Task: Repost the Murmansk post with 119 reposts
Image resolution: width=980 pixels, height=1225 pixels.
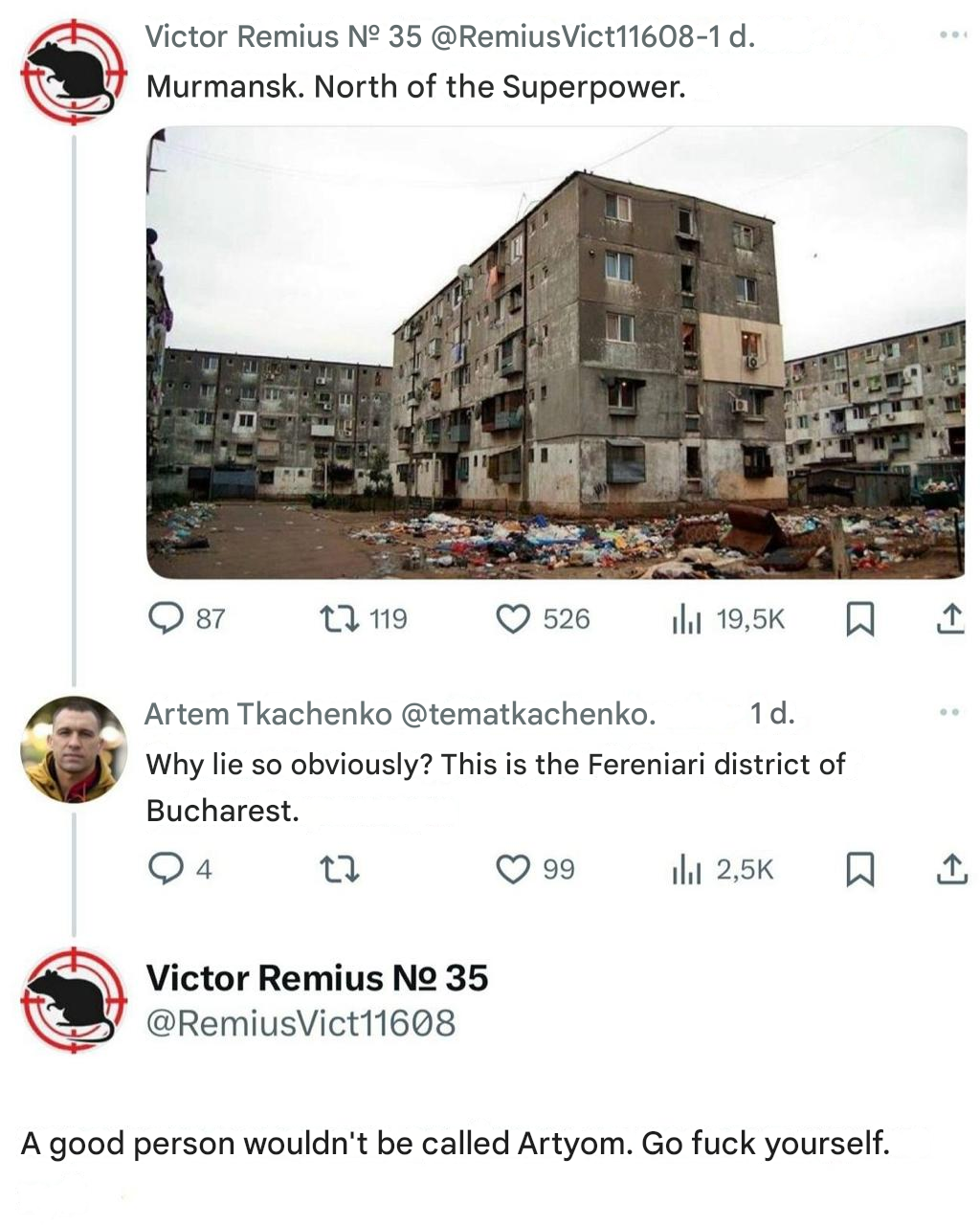Action: 364,619
